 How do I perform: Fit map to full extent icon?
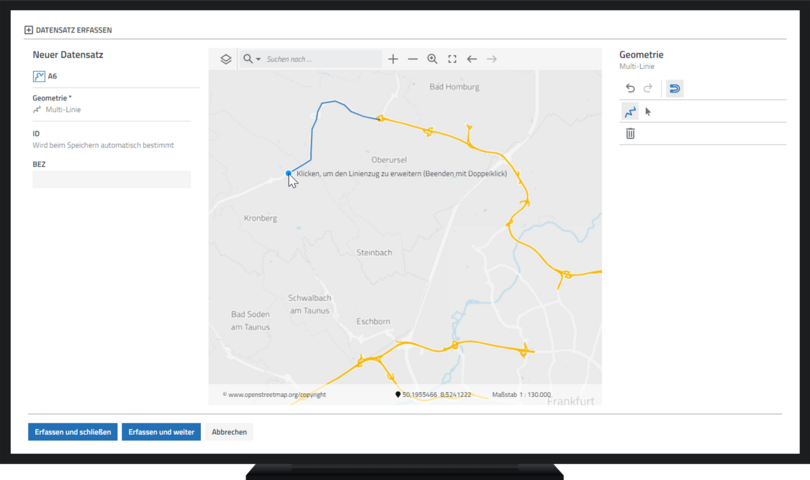(x=452, y=59)
